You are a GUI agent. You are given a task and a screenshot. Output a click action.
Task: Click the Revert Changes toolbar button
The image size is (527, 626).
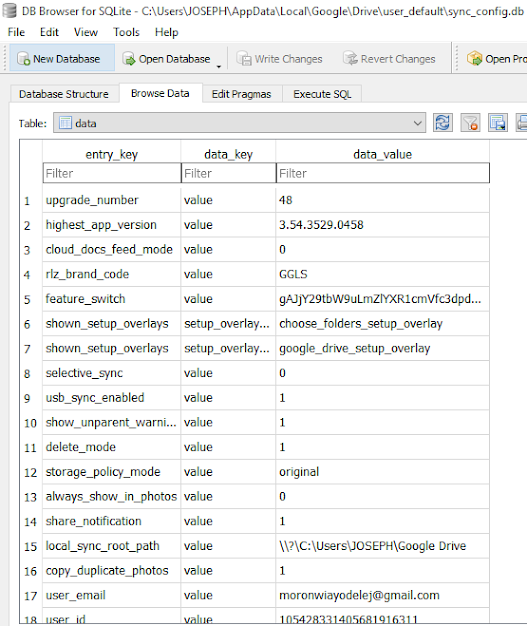[x=389, y=59]
